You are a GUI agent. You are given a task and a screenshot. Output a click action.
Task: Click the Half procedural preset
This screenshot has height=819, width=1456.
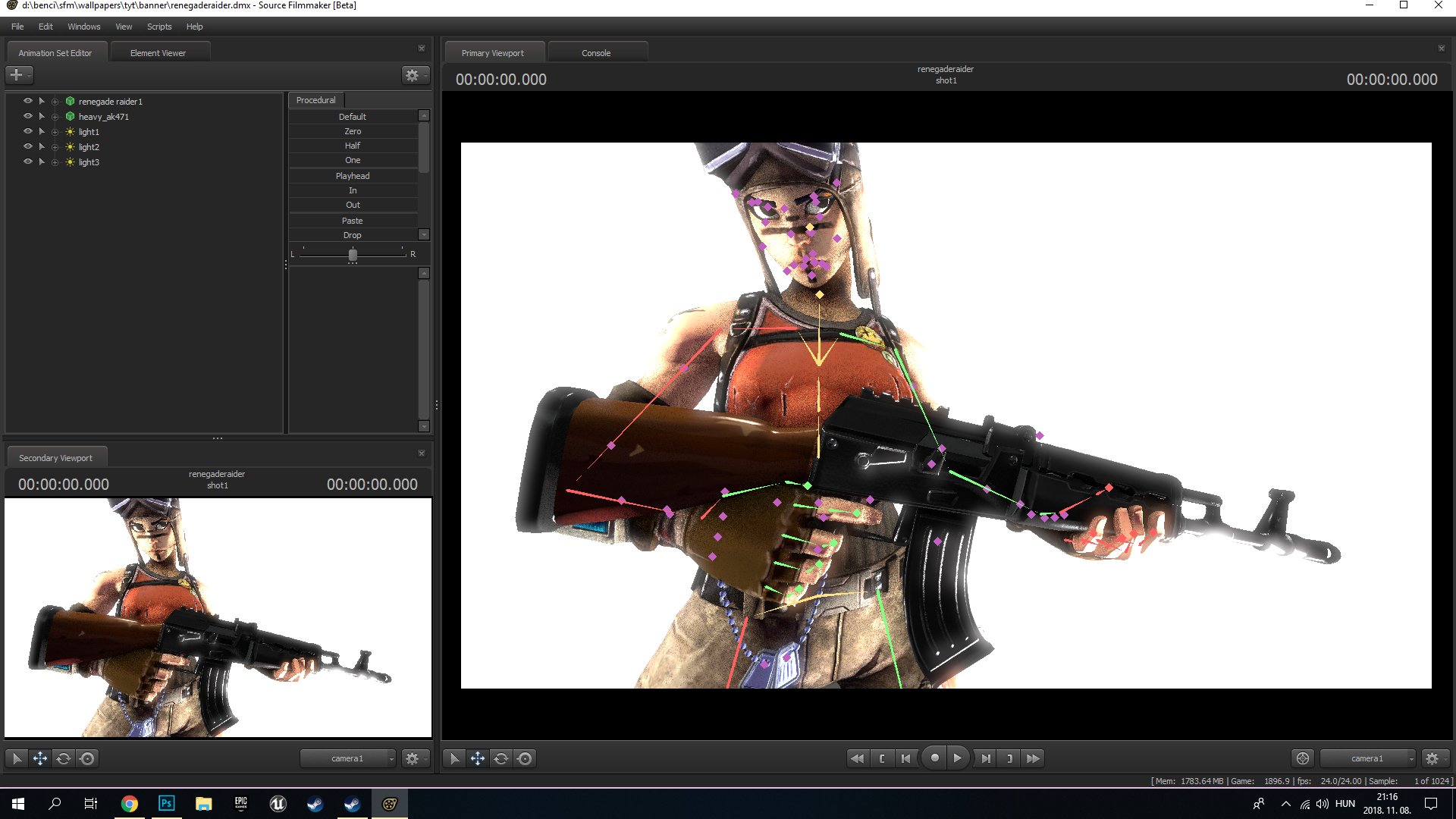[x=353, y=146]
